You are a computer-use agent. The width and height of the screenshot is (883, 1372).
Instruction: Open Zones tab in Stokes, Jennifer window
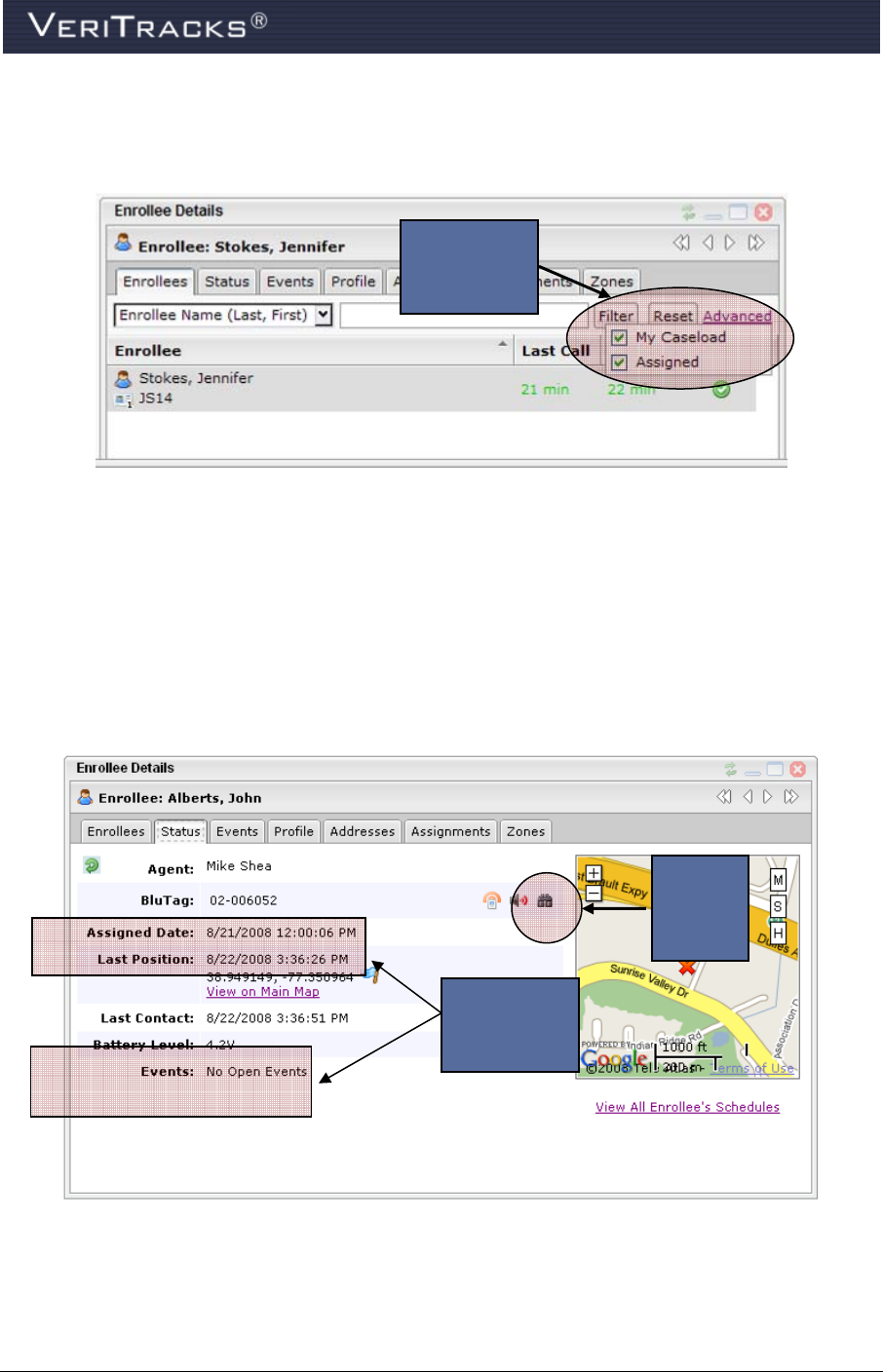612,282
